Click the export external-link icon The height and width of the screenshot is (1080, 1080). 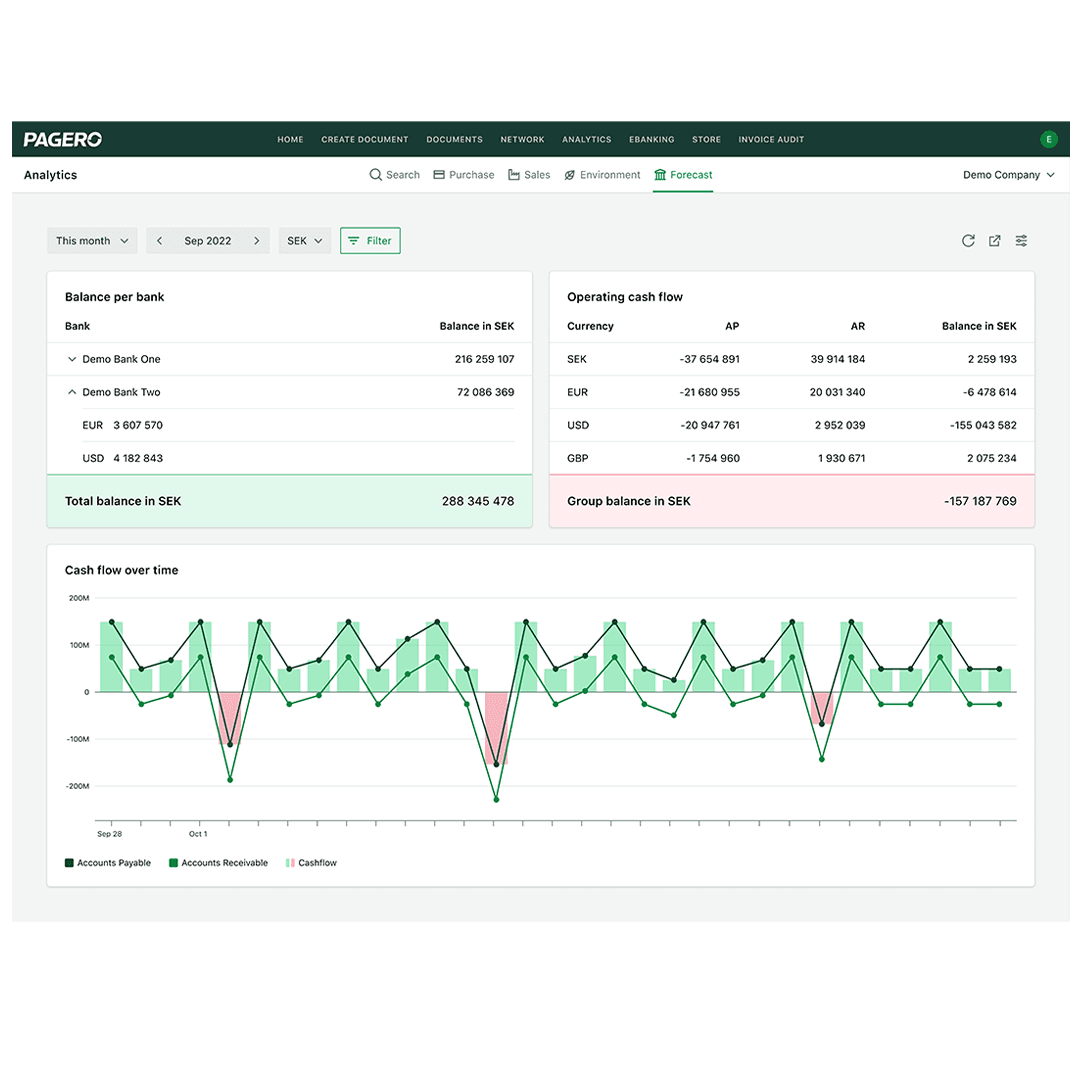click(995, 240)
